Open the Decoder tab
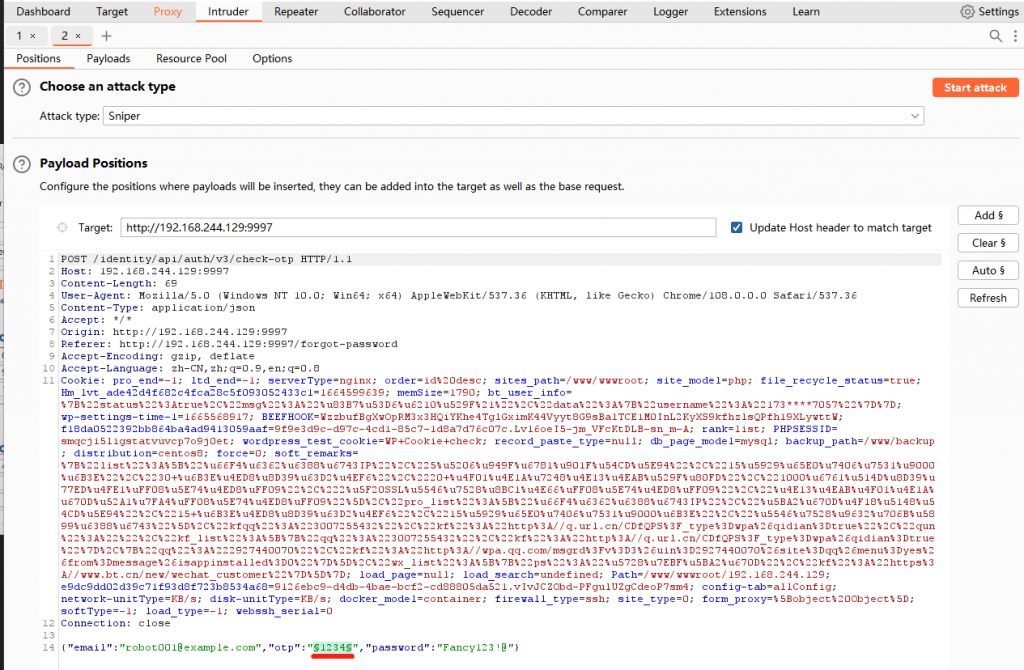 click(531, 12)
